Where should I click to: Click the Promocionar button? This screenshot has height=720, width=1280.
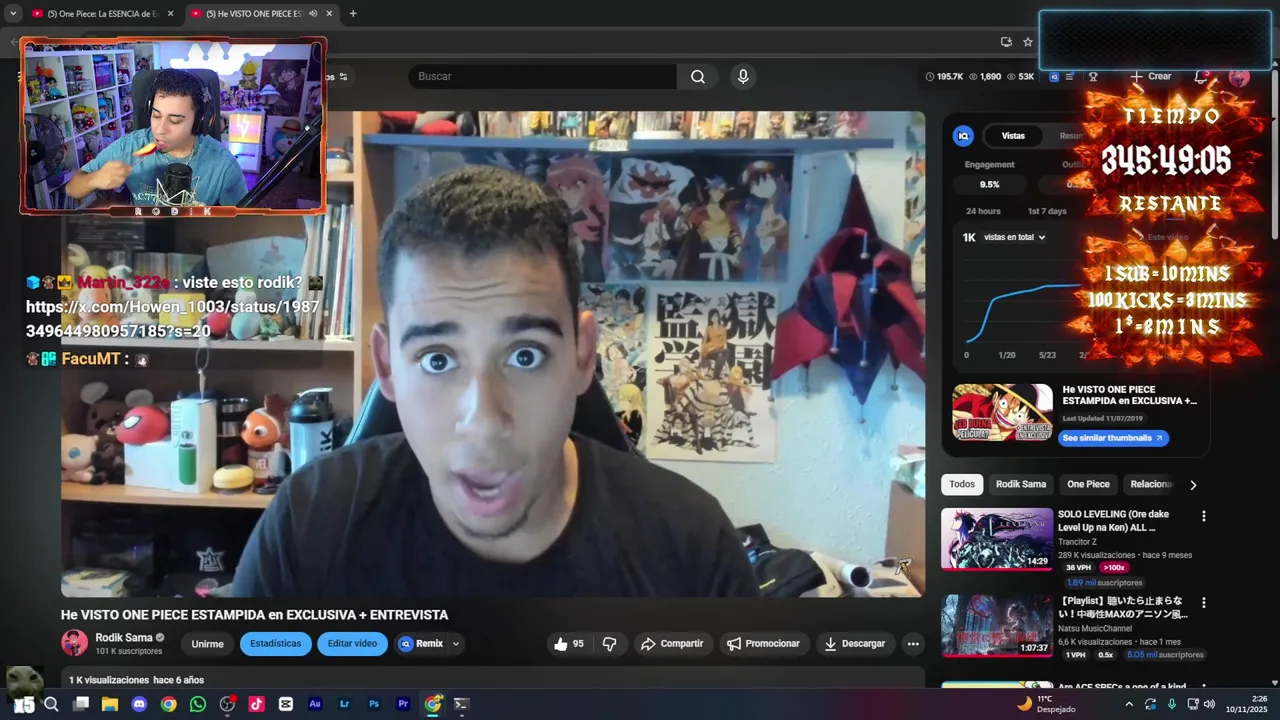click(763, 644)
